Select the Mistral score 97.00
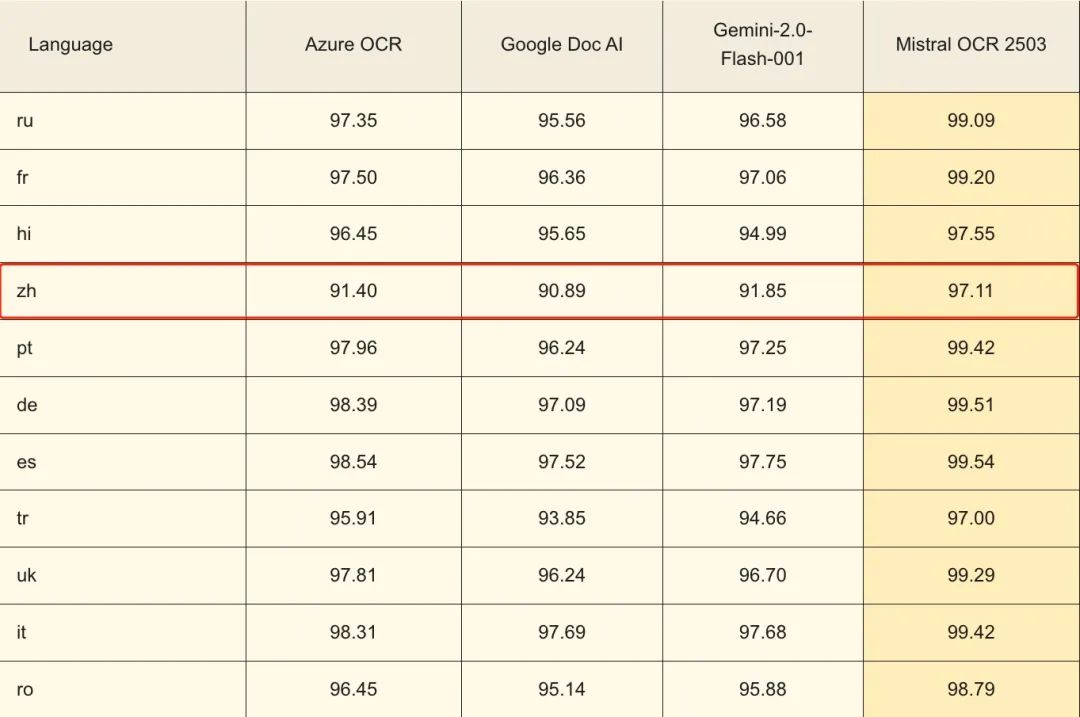 pos(970,518)
